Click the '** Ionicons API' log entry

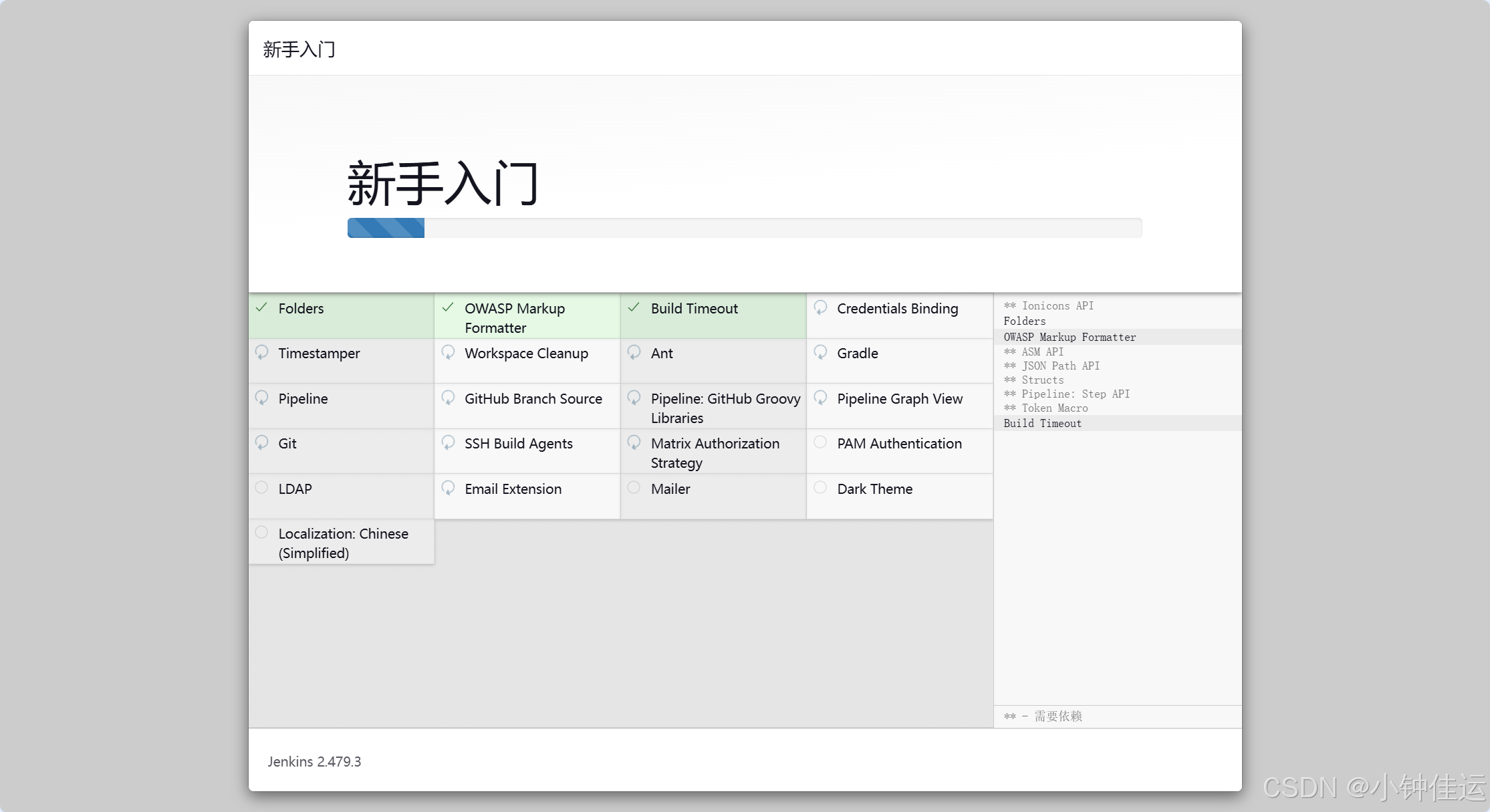[x=1049, y=305]
